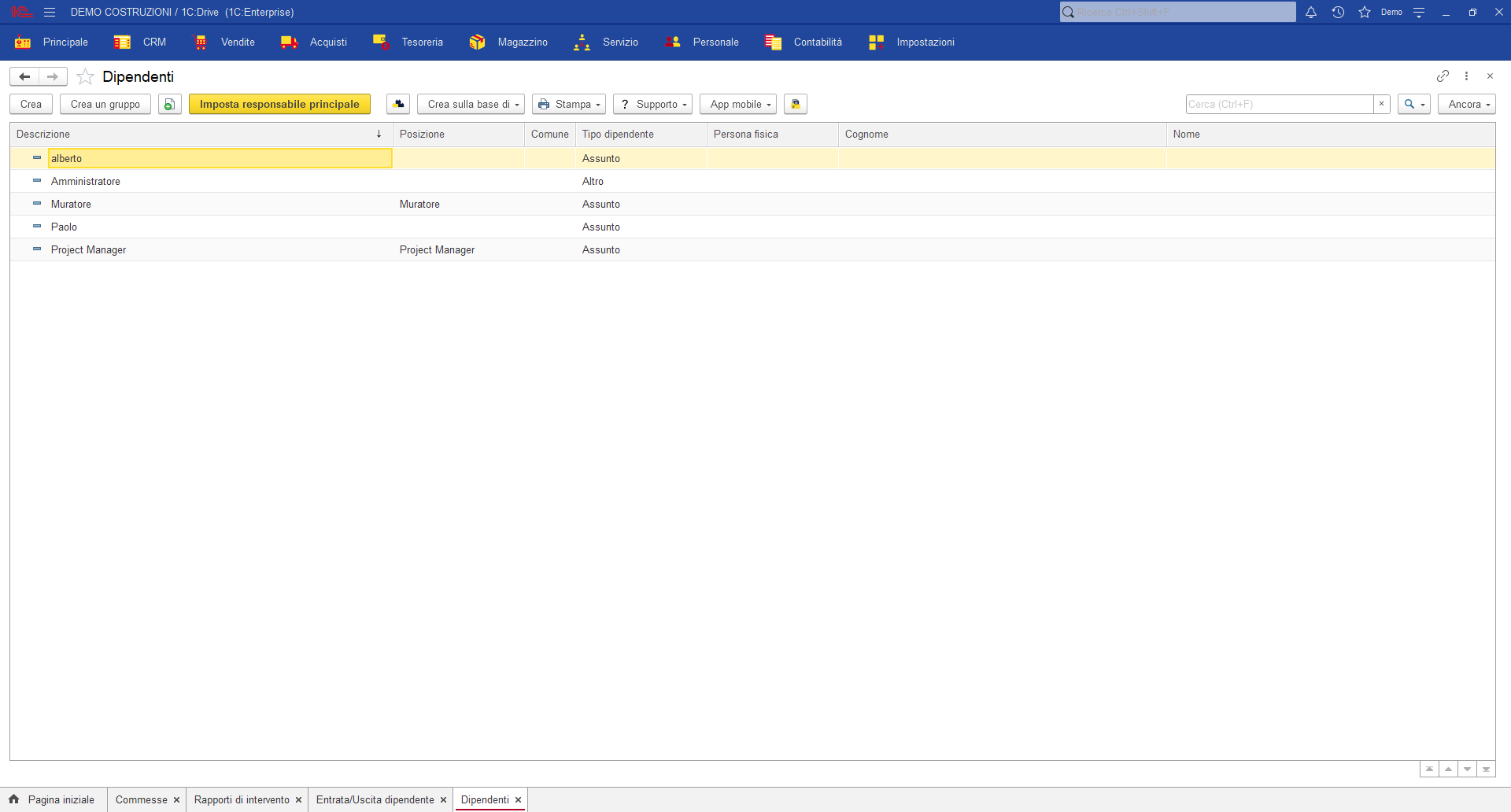1511x812 pixels.
Task: Jump to first row arrow
Action: [x=1429, y=769]
